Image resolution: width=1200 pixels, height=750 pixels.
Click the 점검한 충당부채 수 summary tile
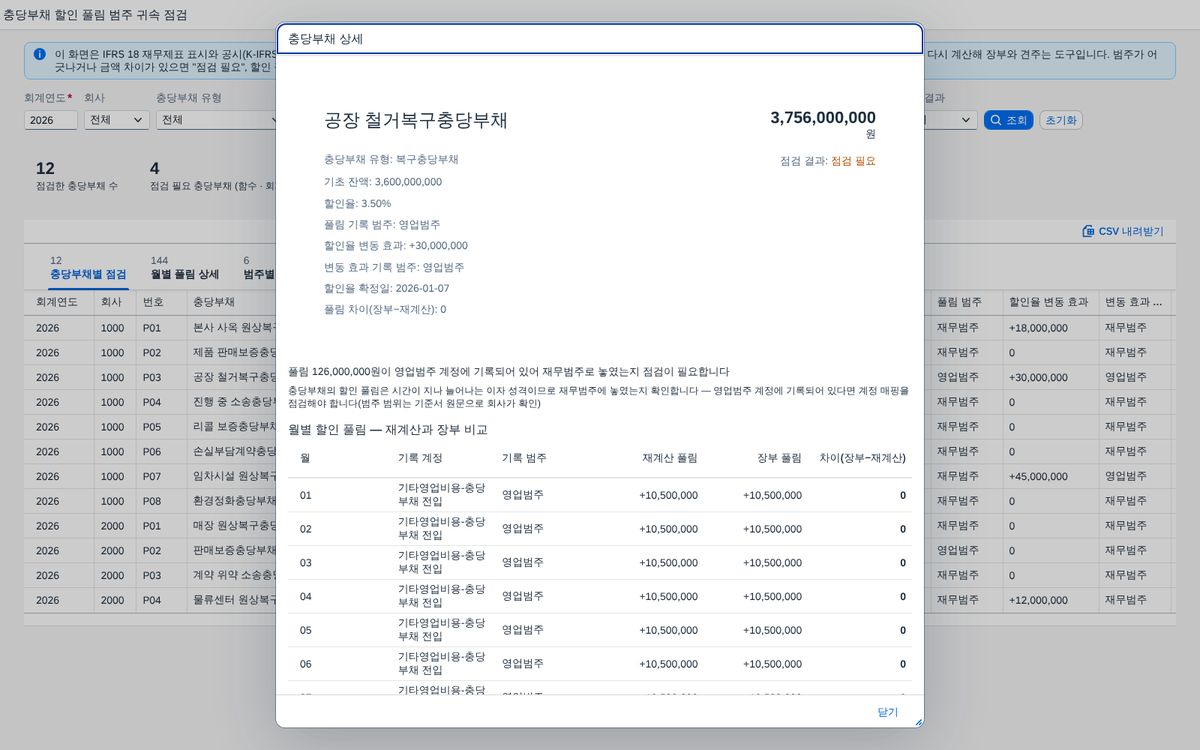coord(76,176)
